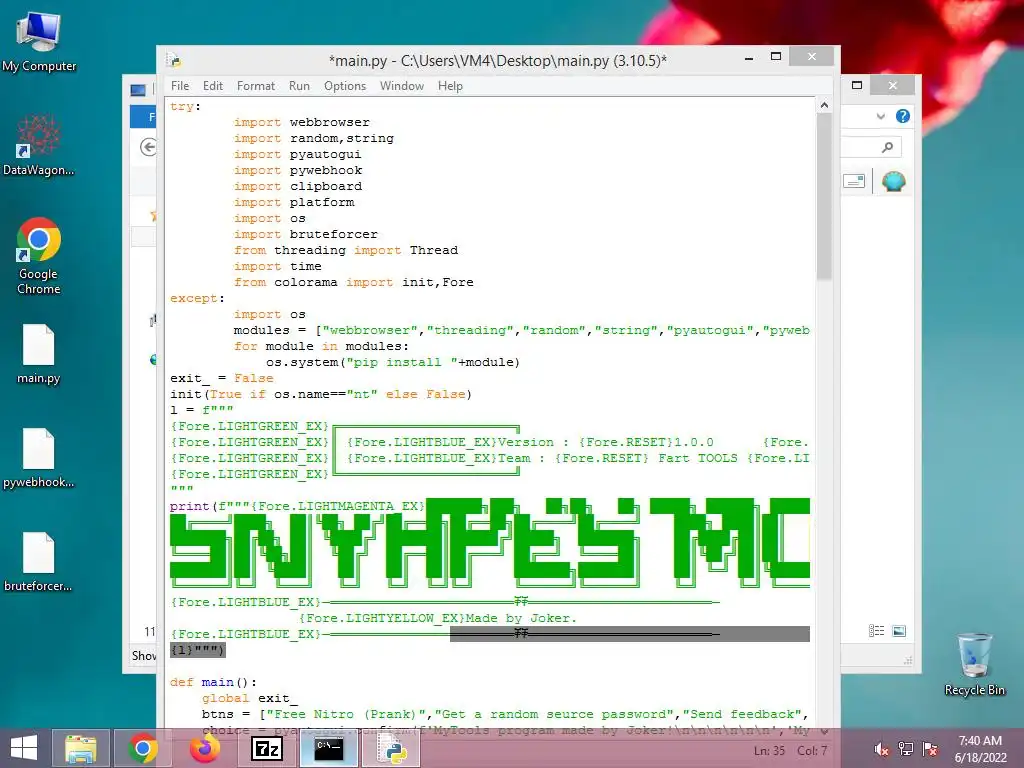Select the bruteforcer file on the desktop
Screen dimensions: 1024x768
click(39, 562)
